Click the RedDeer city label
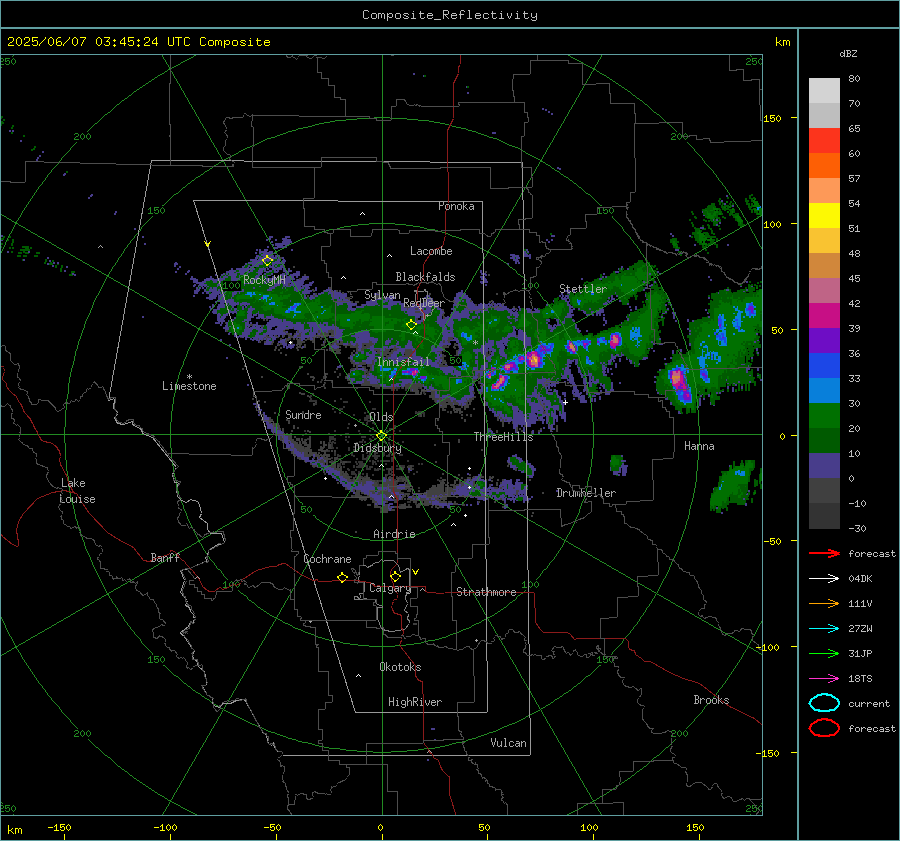 coord(424,303)
